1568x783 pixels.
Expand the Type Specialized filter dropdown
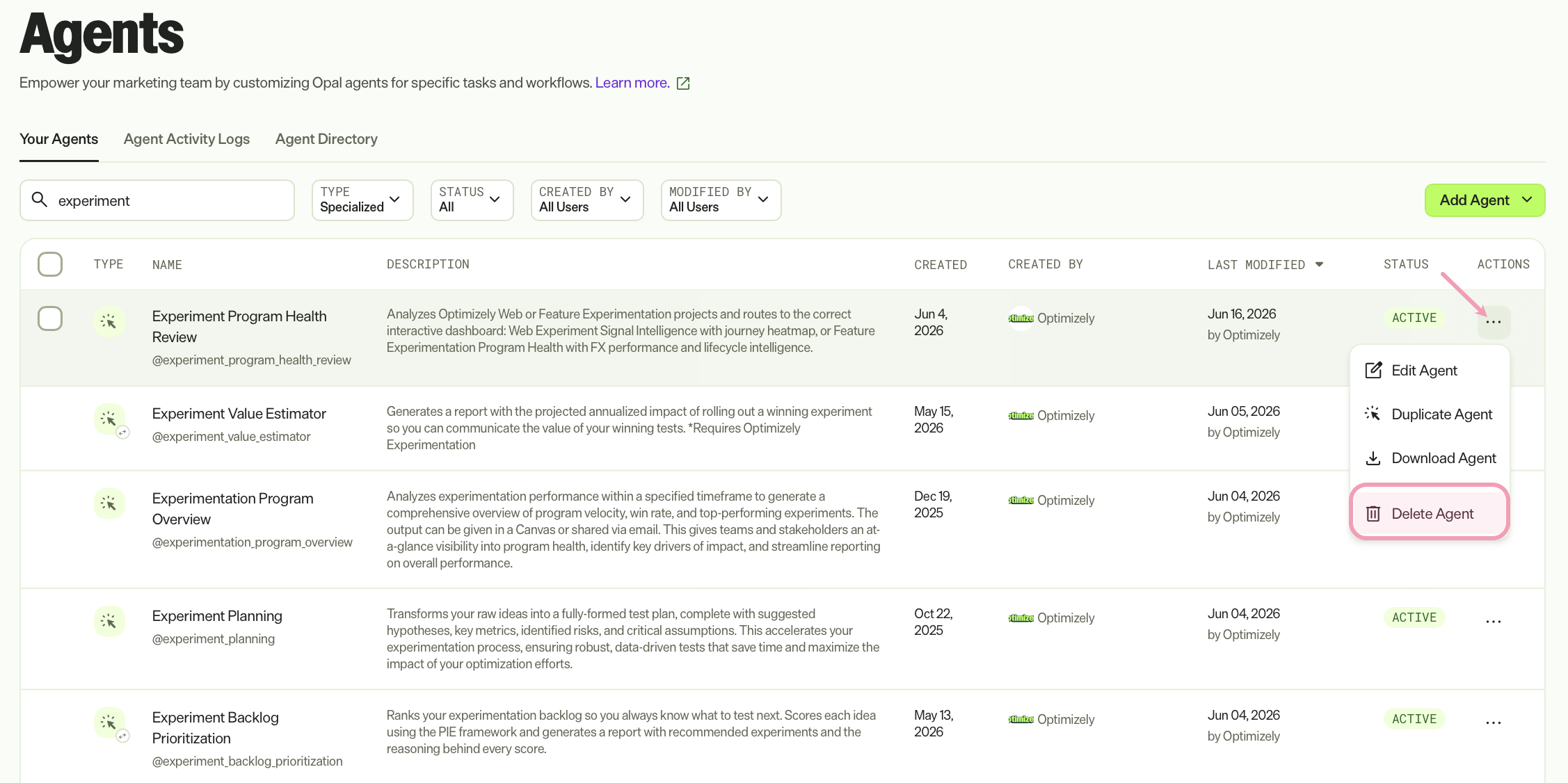[362, 200]
